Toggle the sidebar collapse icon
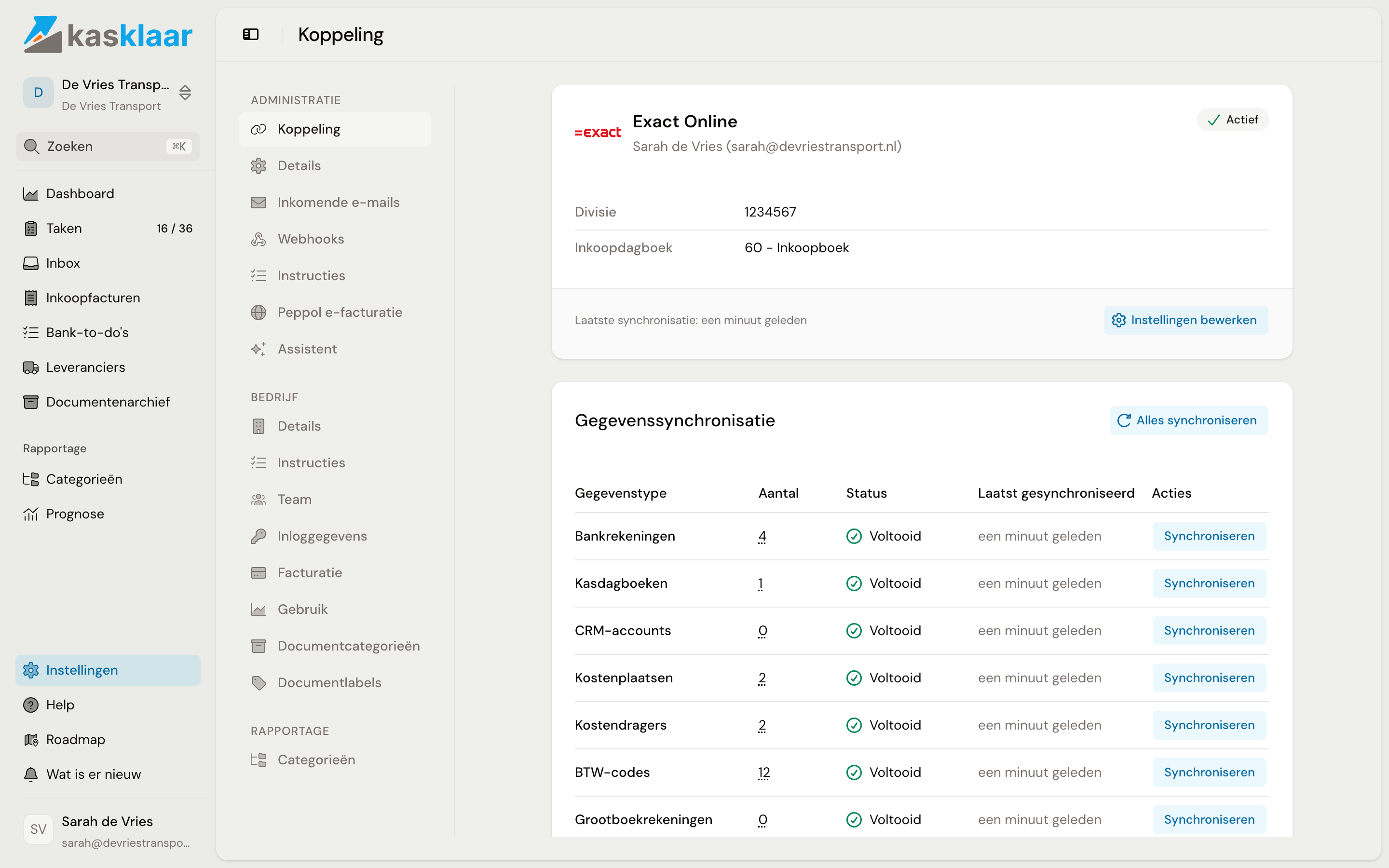This screenshot has height=868, width=1389. tap(251, 34)
